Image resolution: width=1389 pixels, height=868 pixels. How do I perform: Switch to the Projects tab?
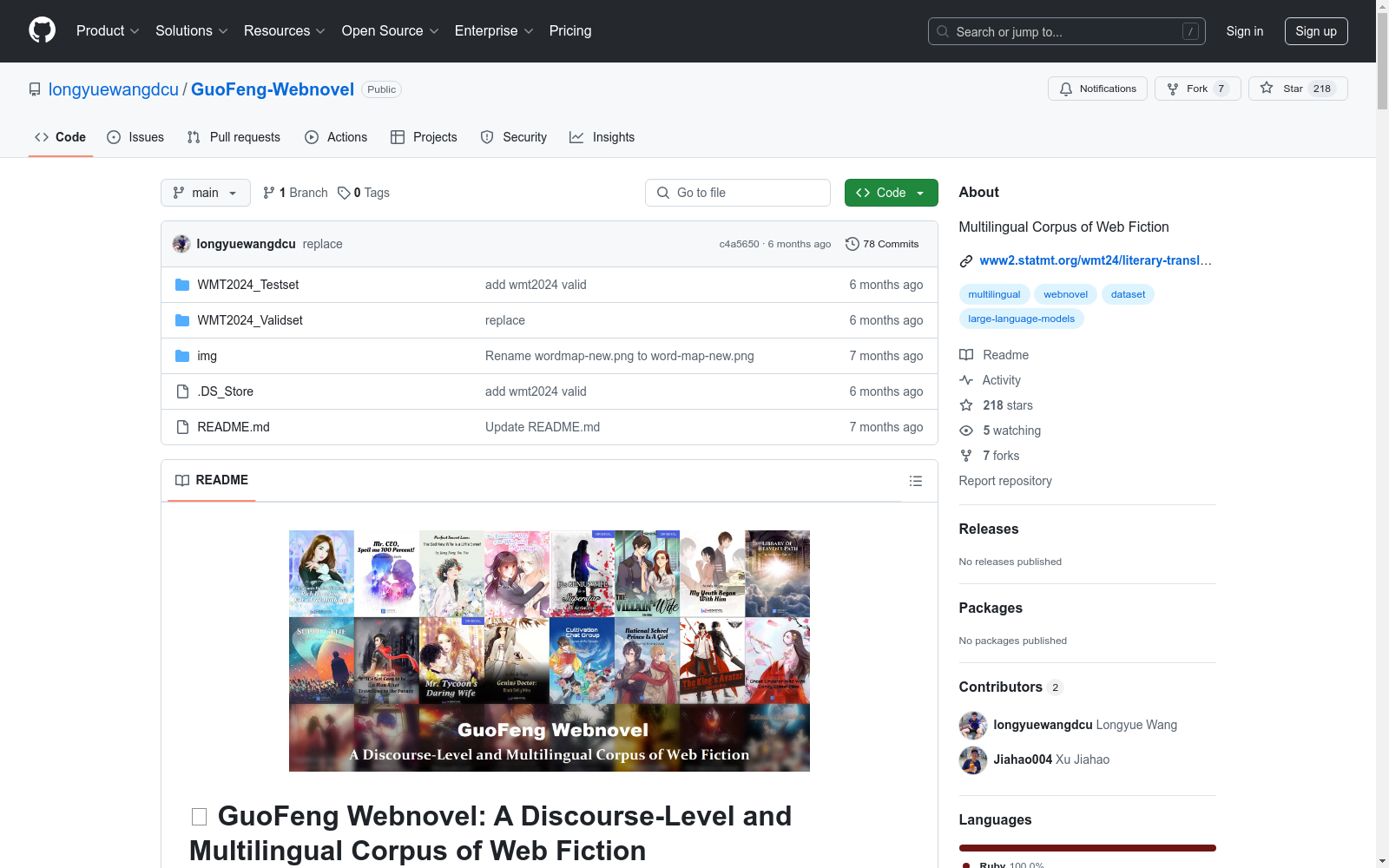(424, 137)
